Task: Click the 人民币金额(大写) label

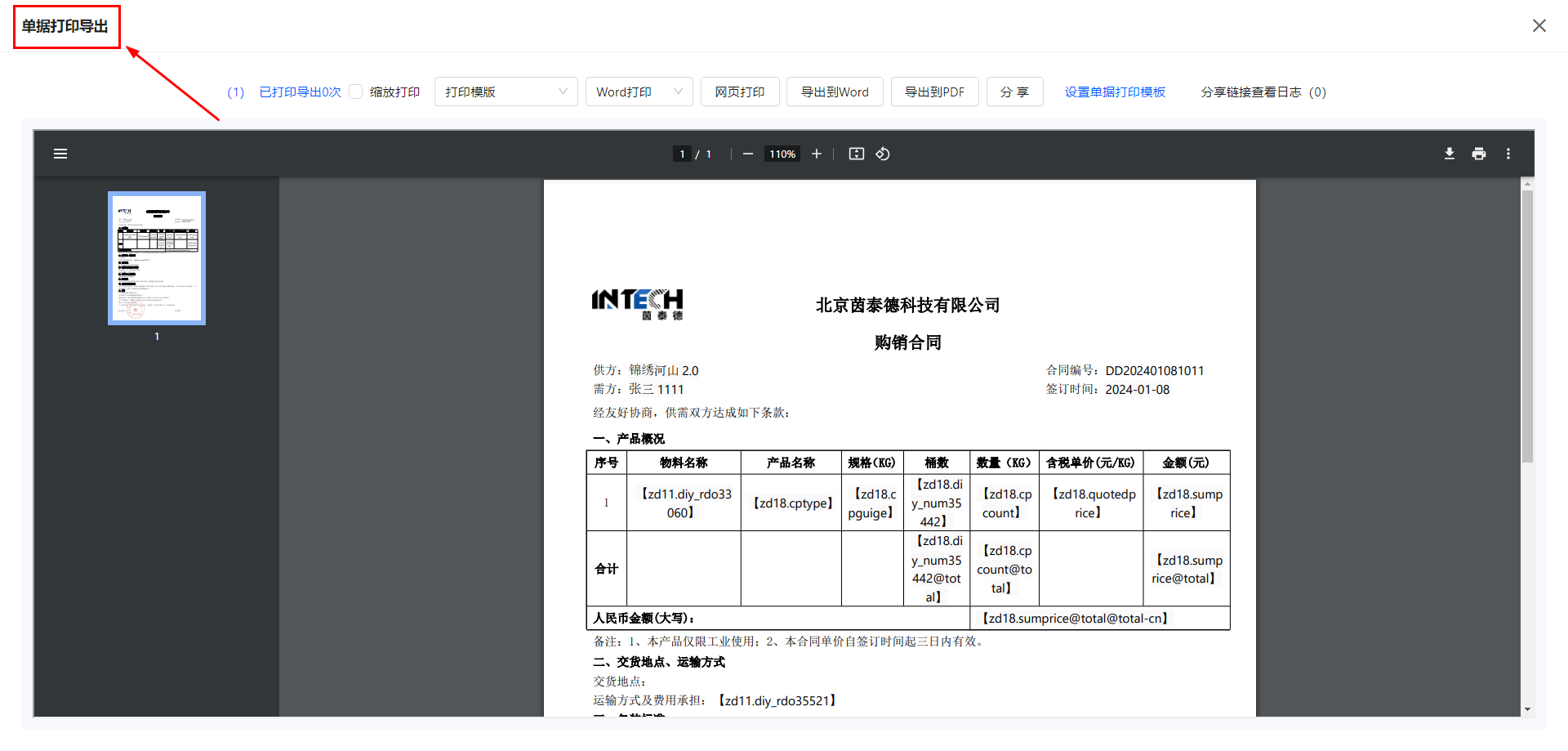Action: coord(644,619)
